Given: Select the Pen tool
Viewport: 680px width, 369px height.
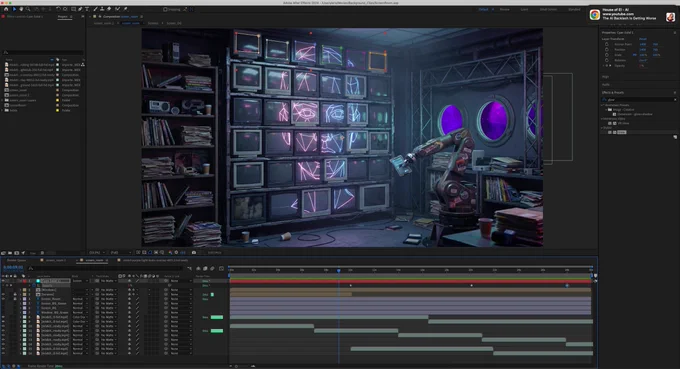Looking at the screenshot, I should 80,9.
